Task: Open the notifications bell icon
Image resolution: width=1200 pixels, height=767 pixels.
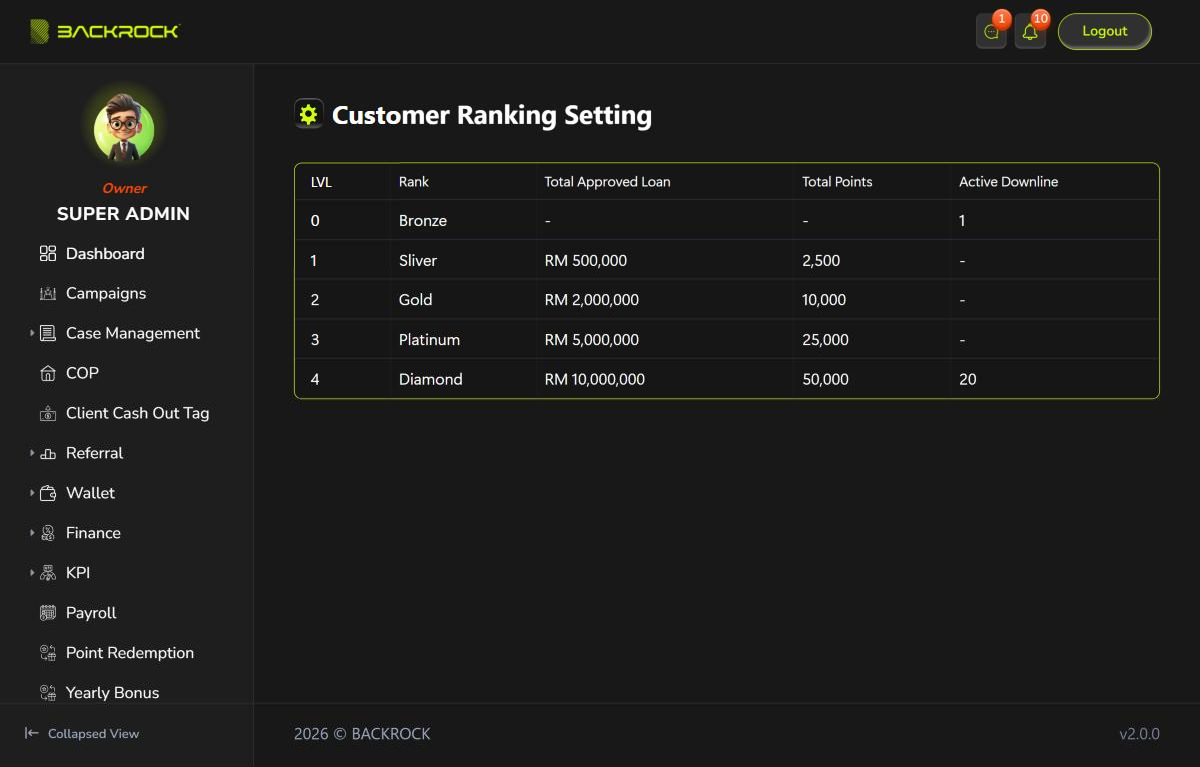Action: tap(1030, 32)
